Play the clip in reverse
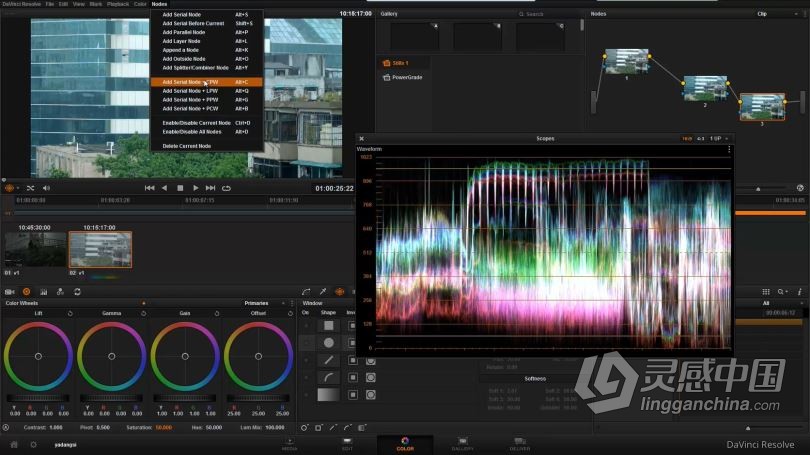The width and height of the screenshot is (810, 455). [x=164, y=188]
